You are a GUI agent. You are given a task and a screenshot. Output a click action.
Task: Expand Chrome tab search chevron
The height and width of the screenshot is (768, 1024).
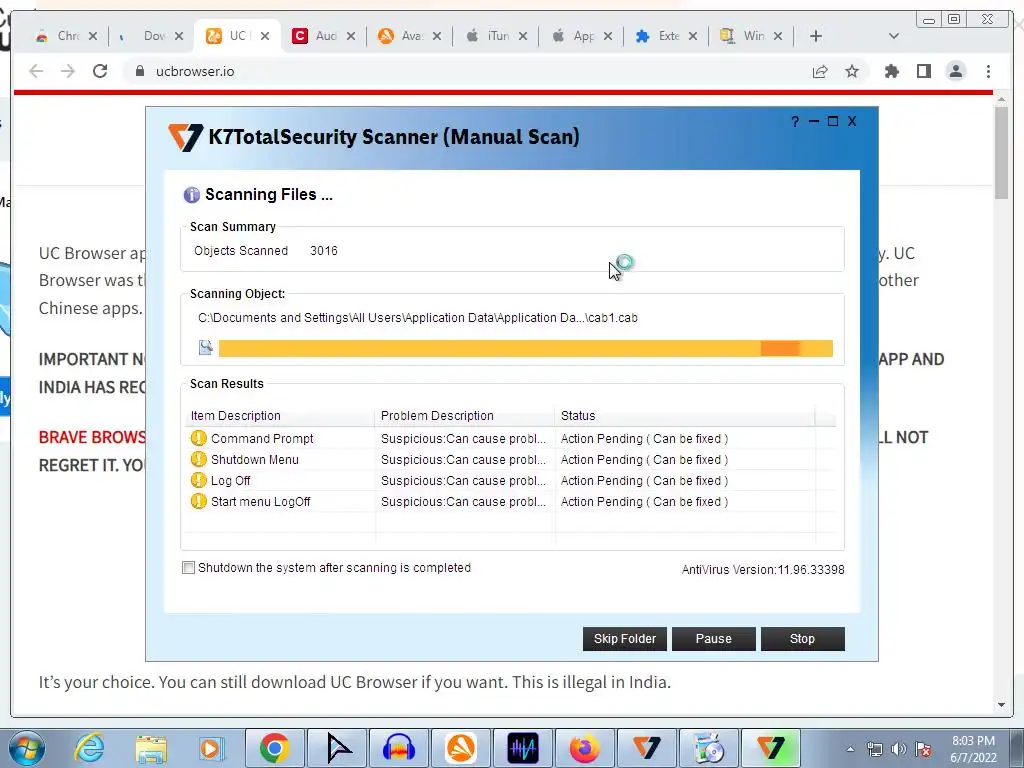(894, 36)
